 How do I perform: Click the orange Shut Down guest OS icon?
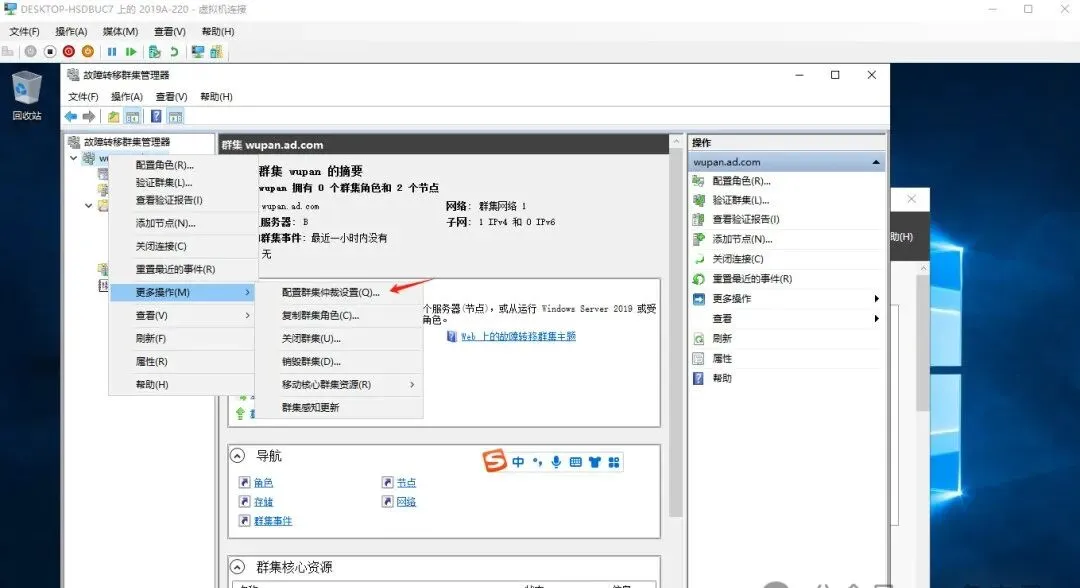pos(88,50)
